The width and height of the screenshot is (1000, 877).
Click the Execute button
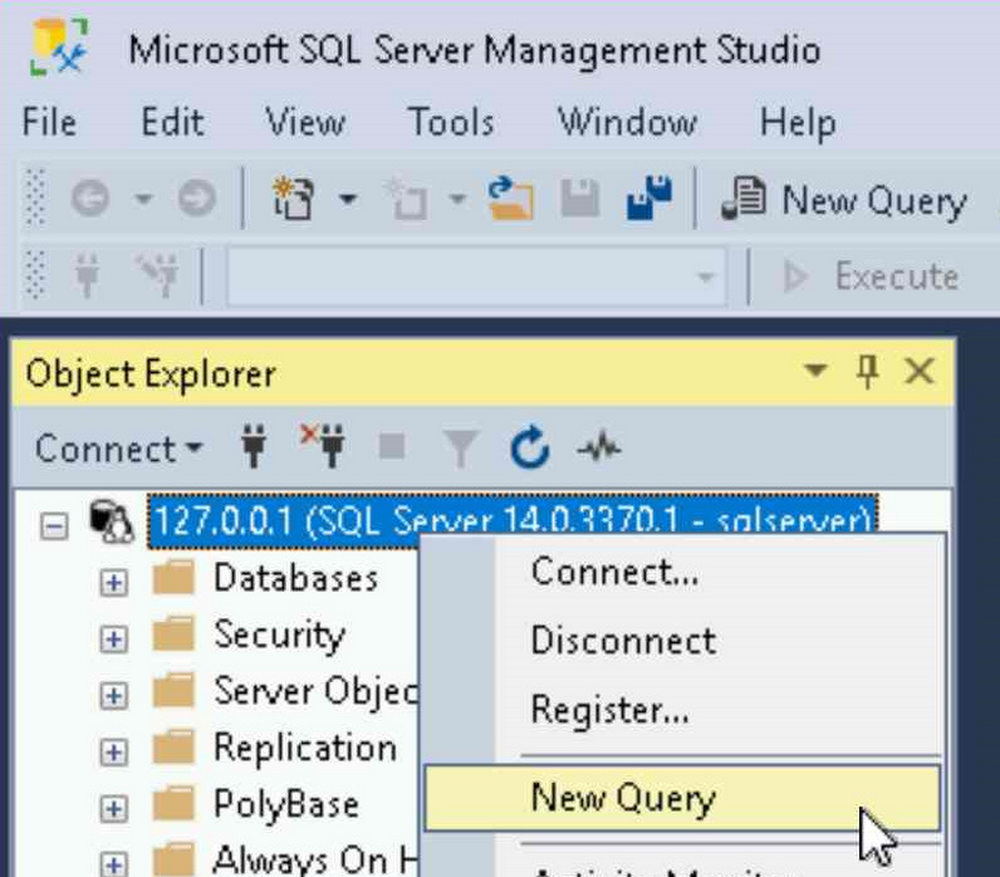pyautogui.click(x=871, y=277)
